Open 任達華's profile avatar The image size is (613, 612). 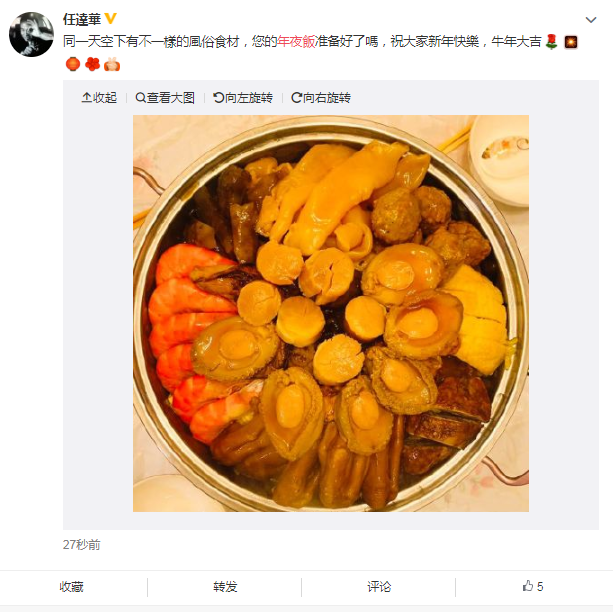click(x=31, y=34)
